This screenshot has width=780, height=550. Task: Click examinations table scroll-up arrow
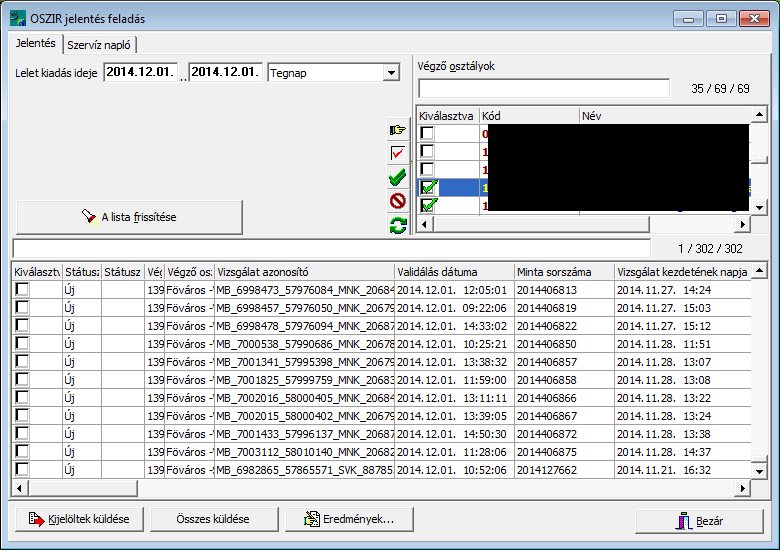tap(759, 271)
